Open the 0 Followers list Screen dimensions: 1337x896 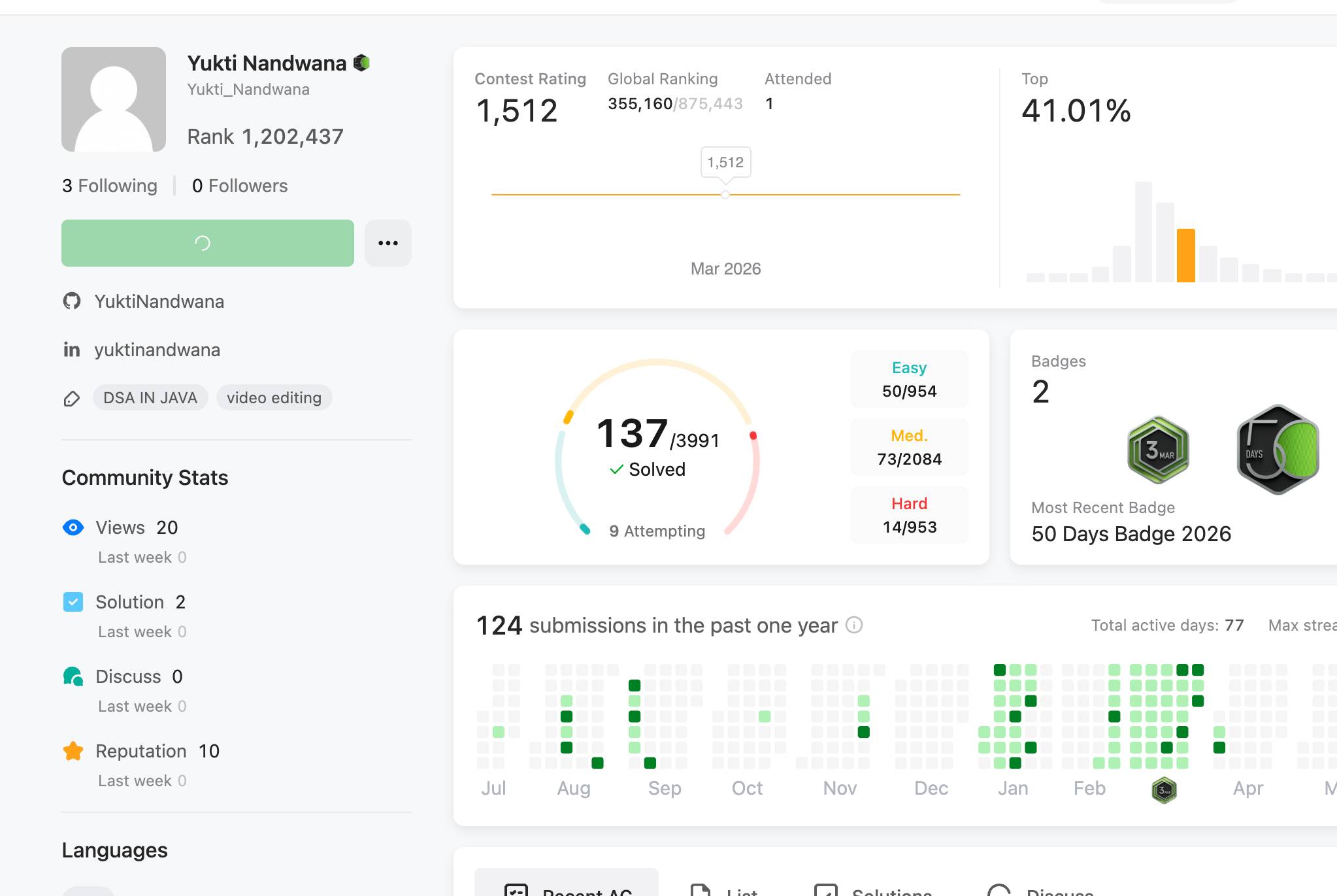pos(240,186)
